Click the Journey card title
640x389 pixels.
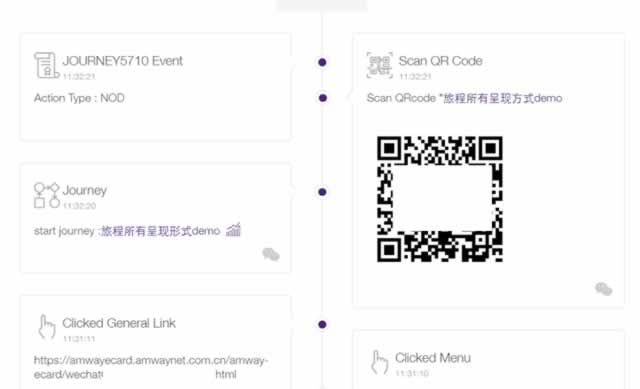pyautogui.click(x=85, y=191)
